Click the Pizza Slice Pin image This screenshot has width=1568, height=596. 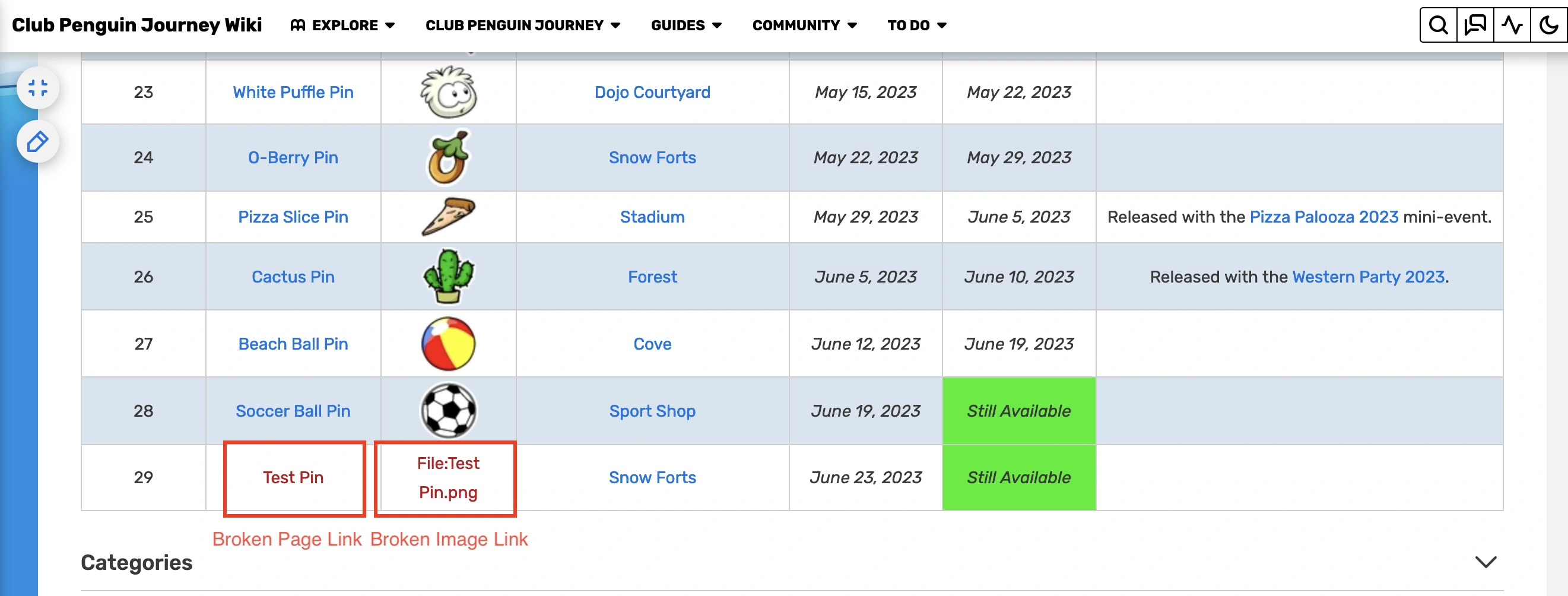(449, 217)
